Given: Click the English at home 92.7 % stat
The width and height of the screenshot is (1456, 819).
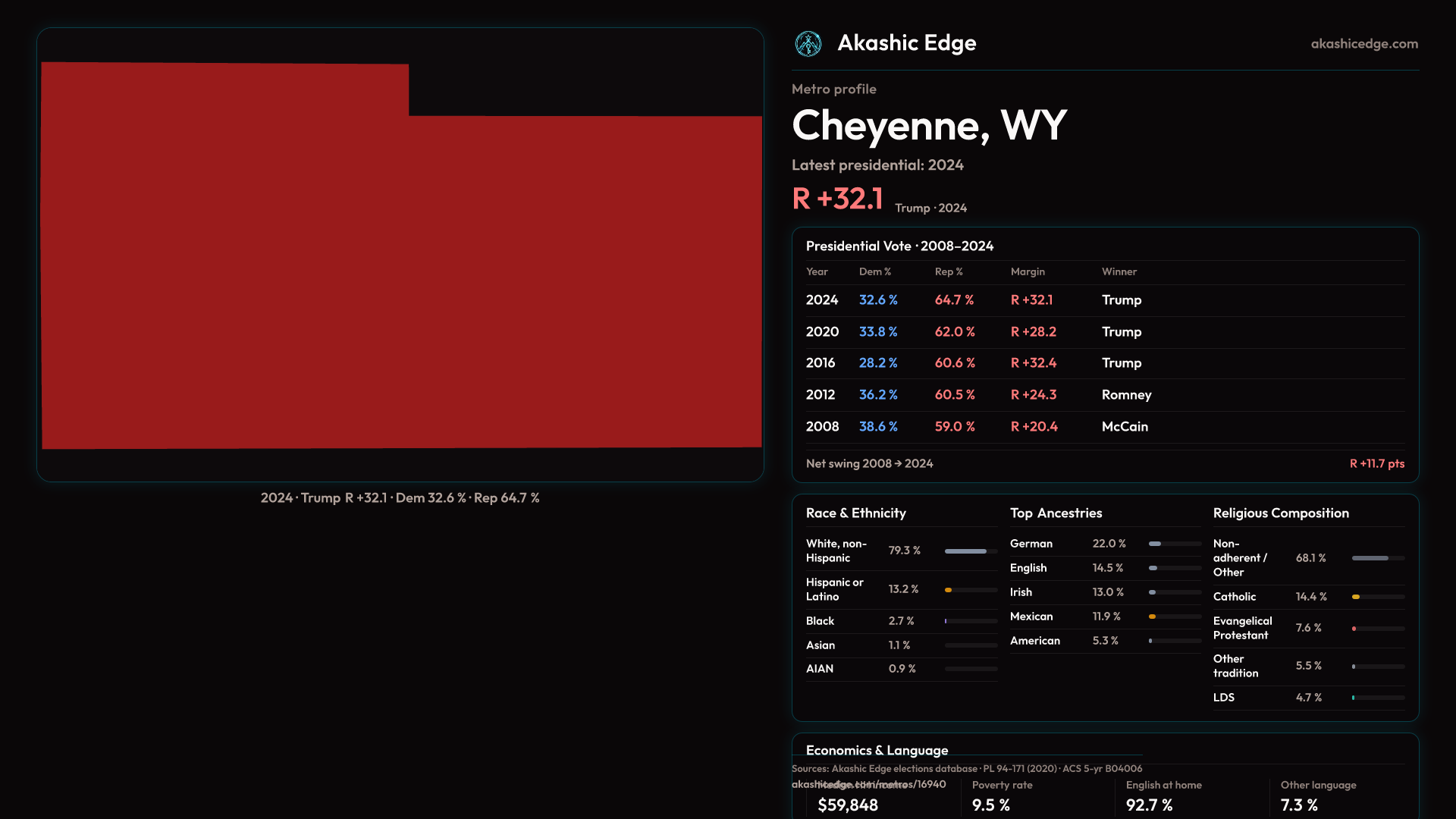Looking at the screenshot, I should (x=1149, y=805).
